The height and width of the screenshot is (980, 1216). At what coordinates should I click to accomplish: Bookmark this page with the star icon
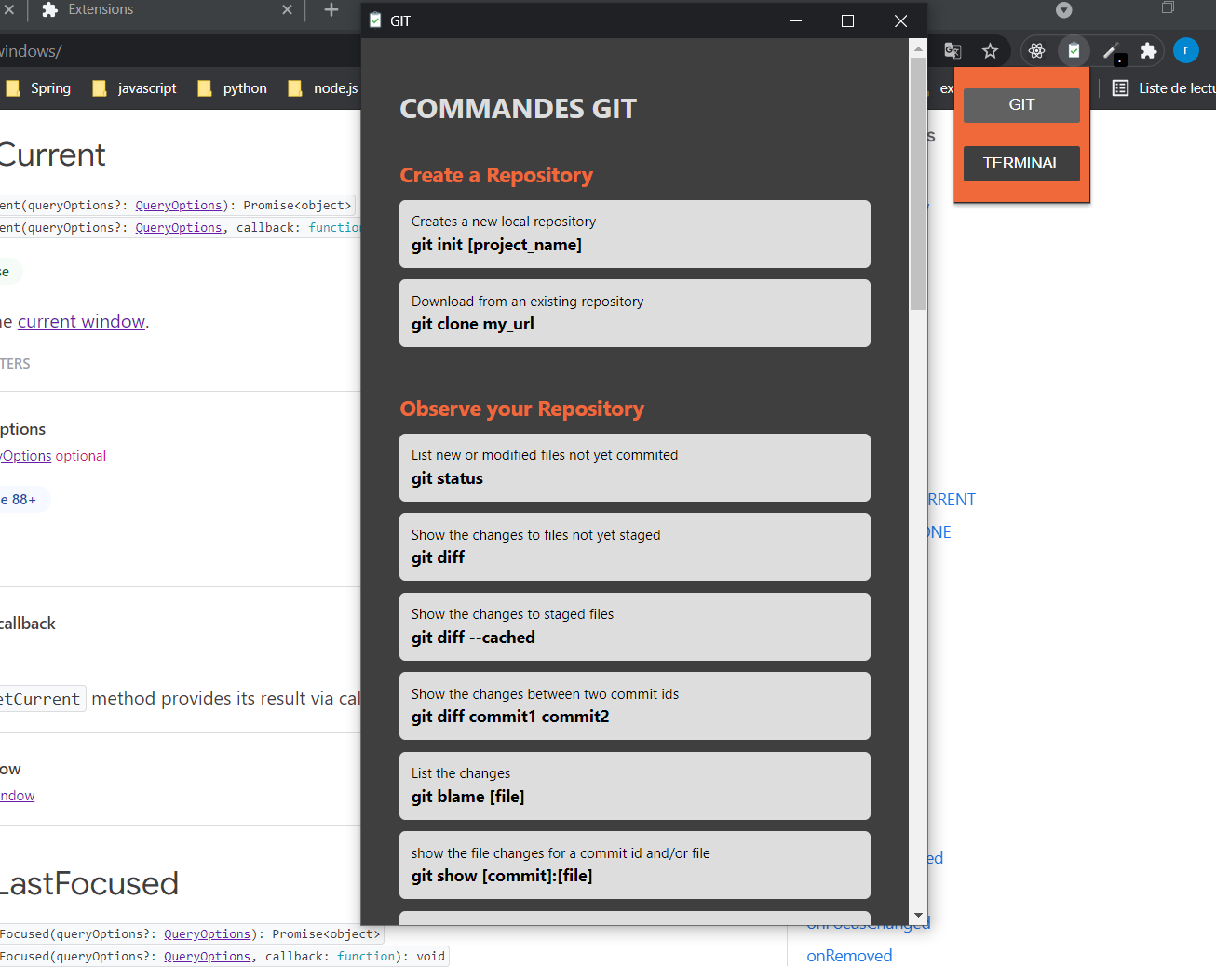[991, 50]
